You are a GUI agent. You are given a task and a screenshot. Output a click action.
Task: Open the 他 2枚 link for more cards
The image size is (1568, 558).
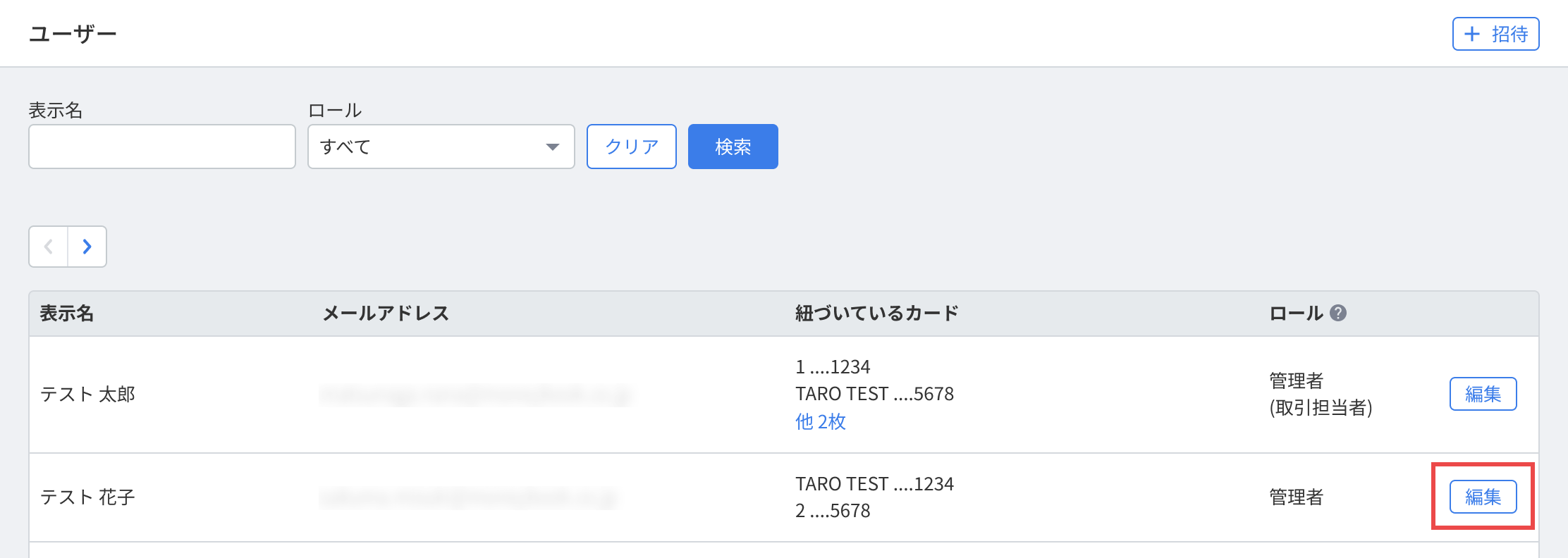820,421
